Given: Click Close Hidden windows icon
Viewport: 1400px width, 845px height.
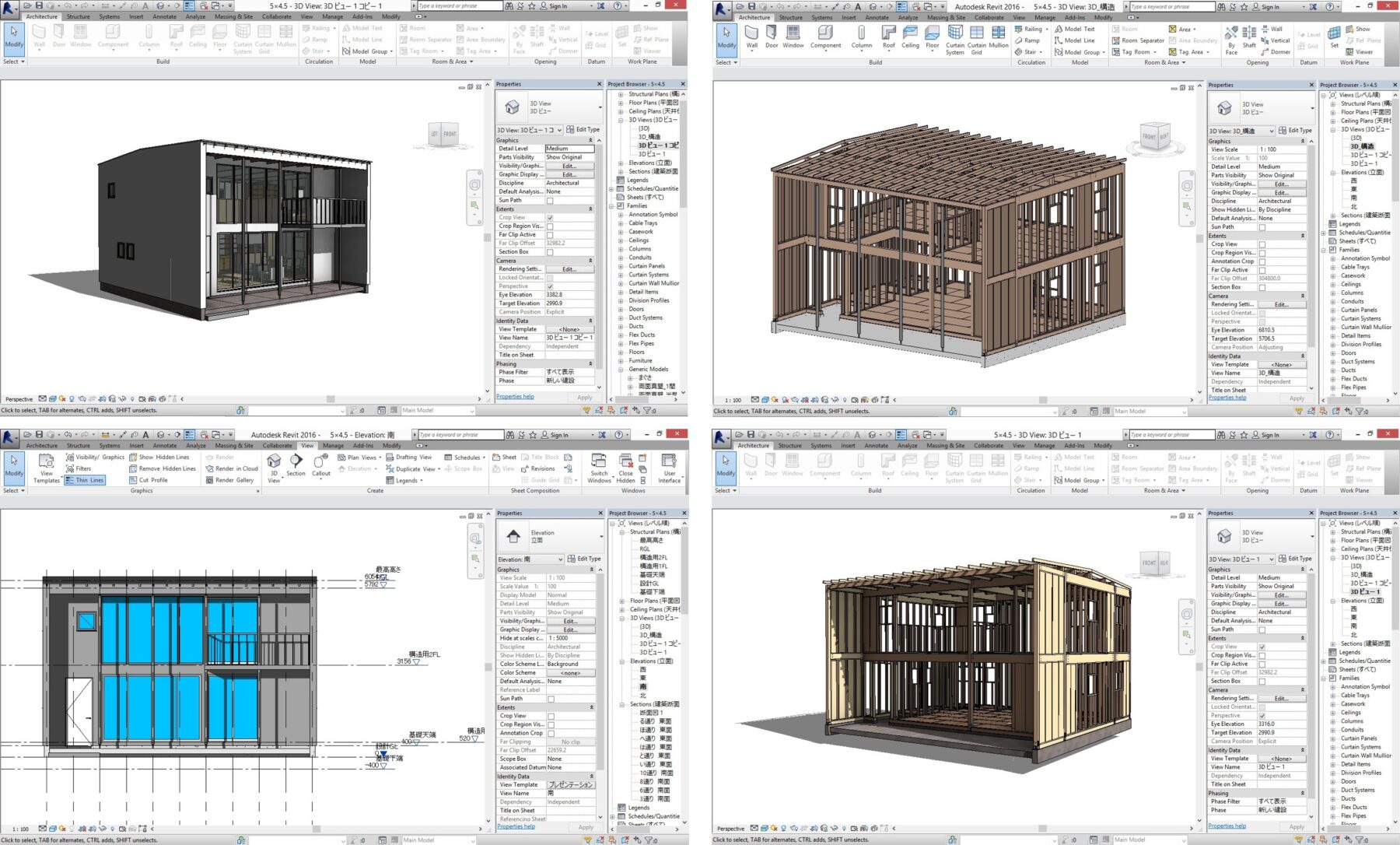Looking at the screenshot, I should click(625, 468).
